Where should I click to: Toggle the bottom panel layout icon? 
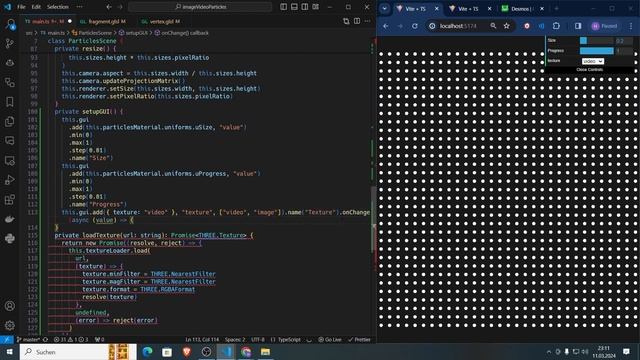294,7
